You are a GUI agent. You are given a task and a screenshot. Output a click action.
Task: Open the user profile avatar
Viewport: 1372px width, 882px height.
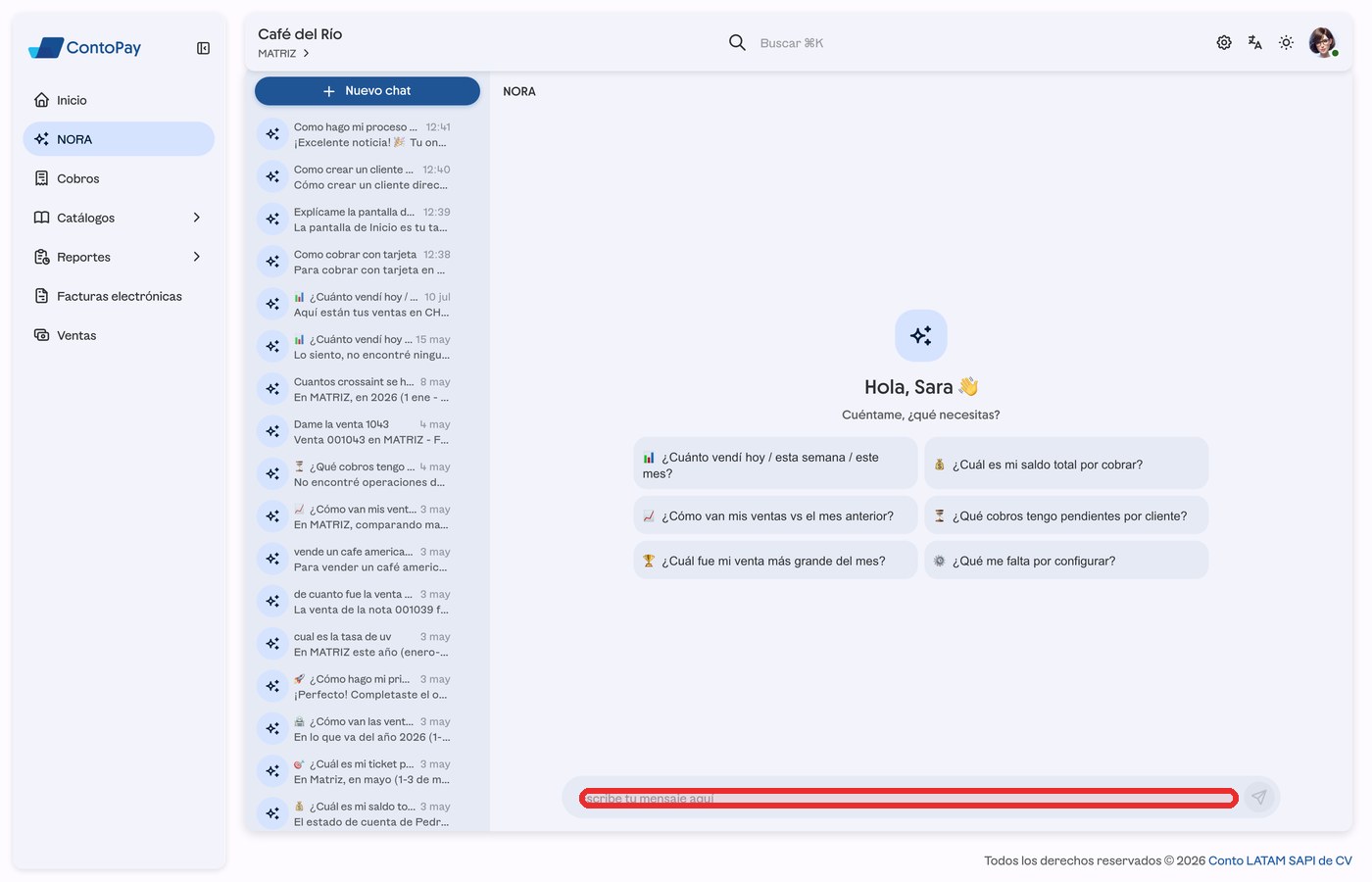(1323, 43)
